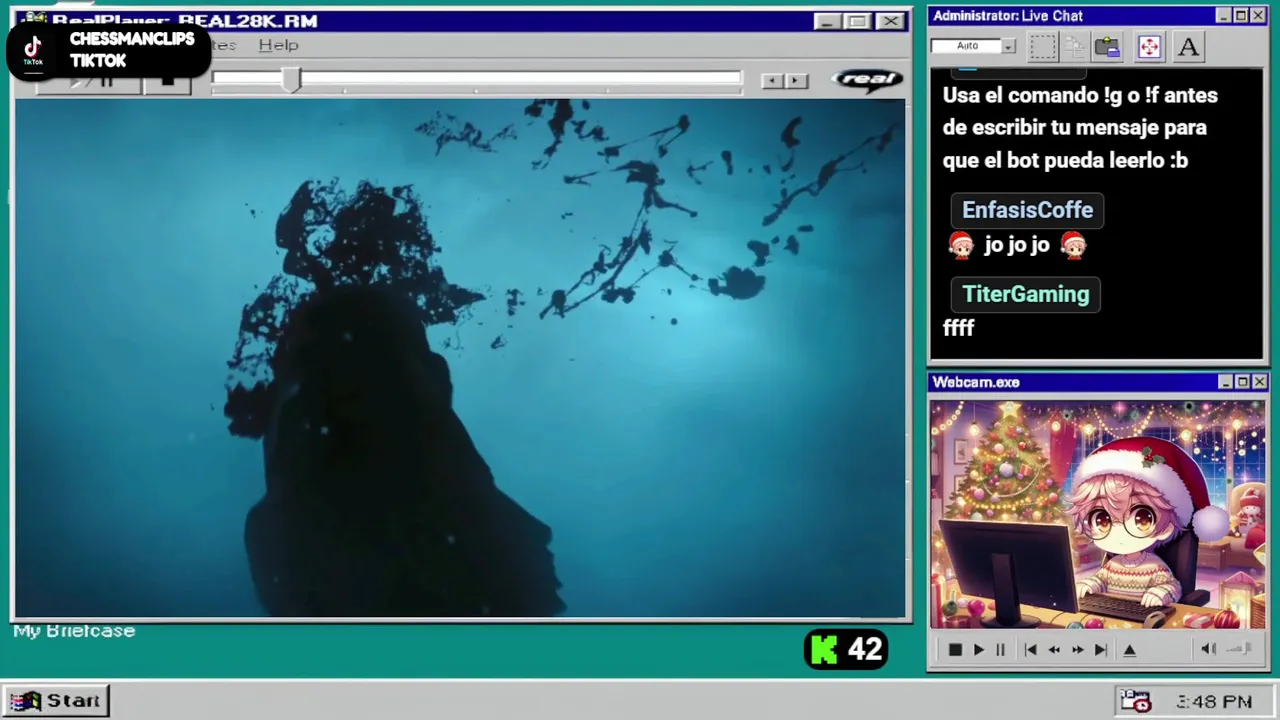The height and width of the screenshot is (720, 1280).
Task: Open the Auto dropdown arrow in Live Chat
Action: [1009, 46]
